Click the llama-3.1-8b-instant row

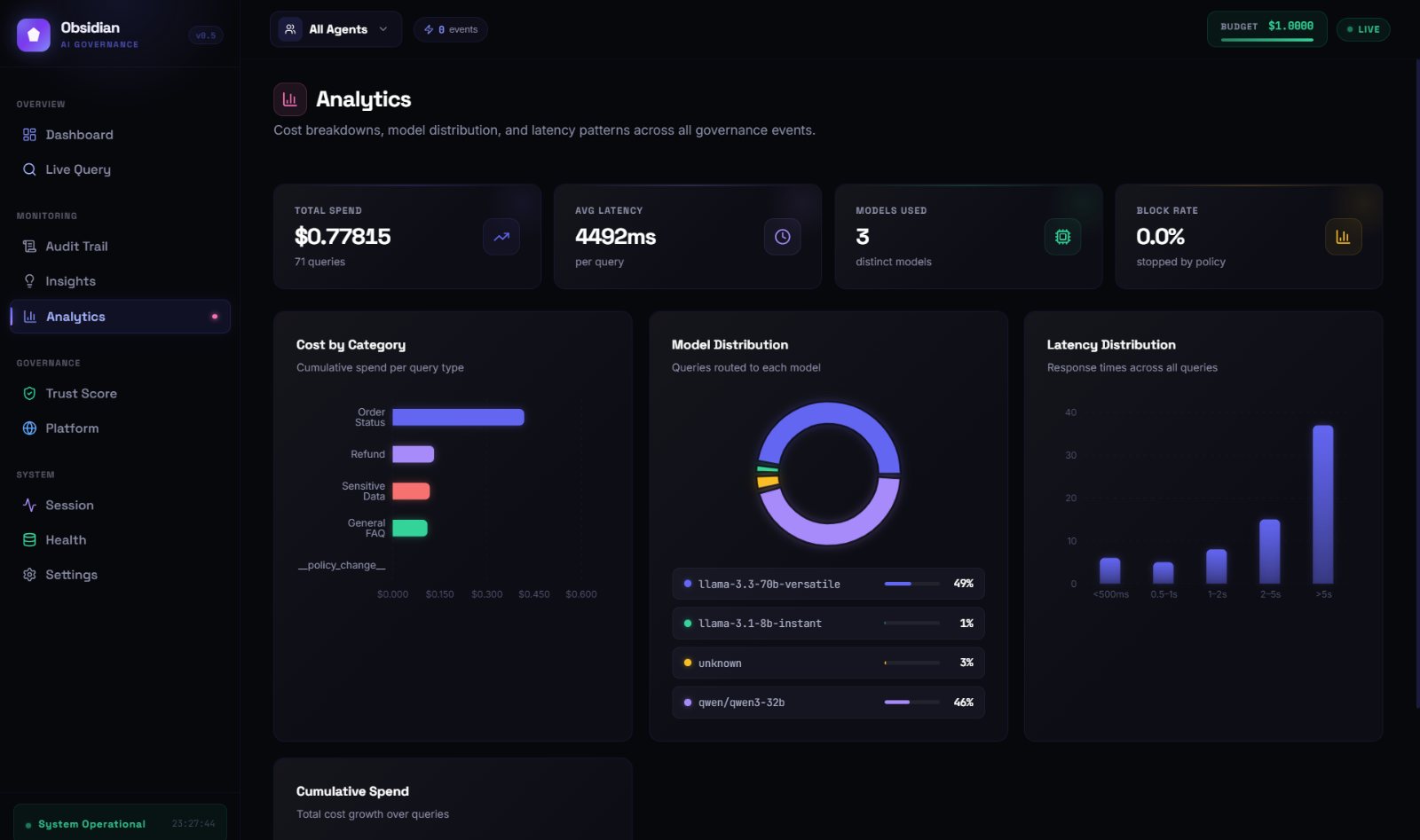coord(828,624)
